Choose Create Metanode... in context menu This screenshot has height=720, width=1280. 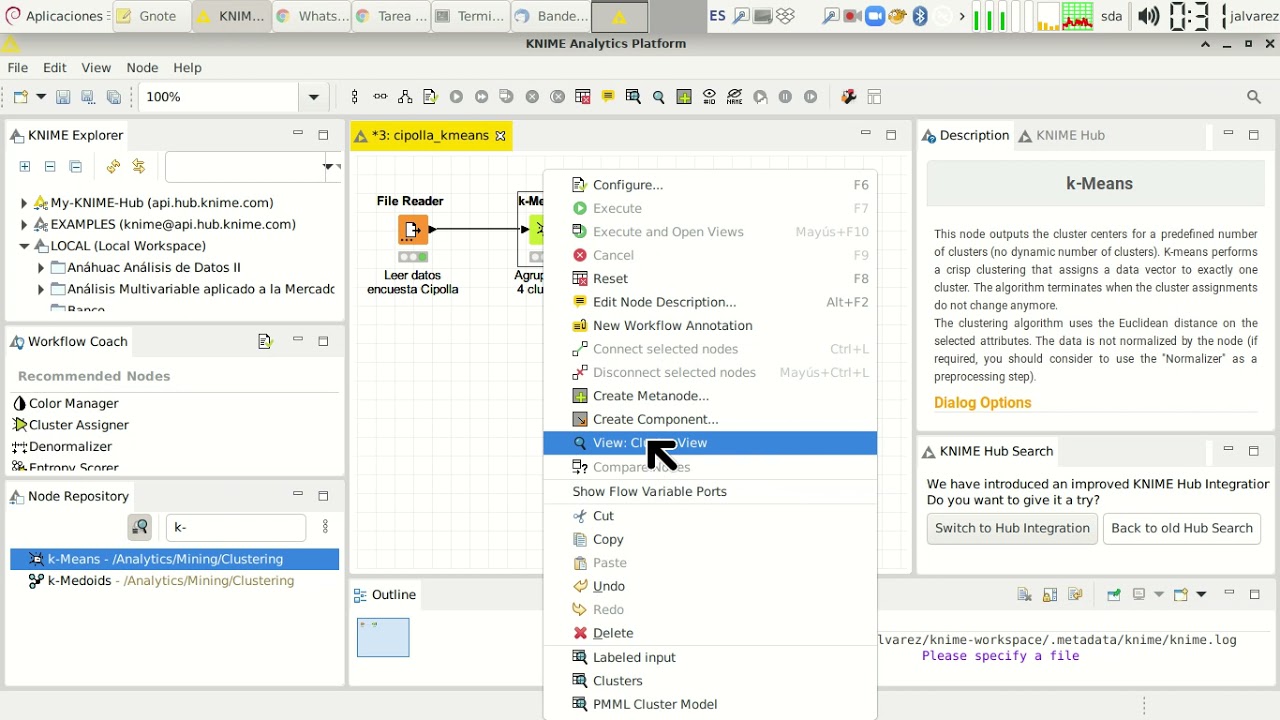[710, 396]
